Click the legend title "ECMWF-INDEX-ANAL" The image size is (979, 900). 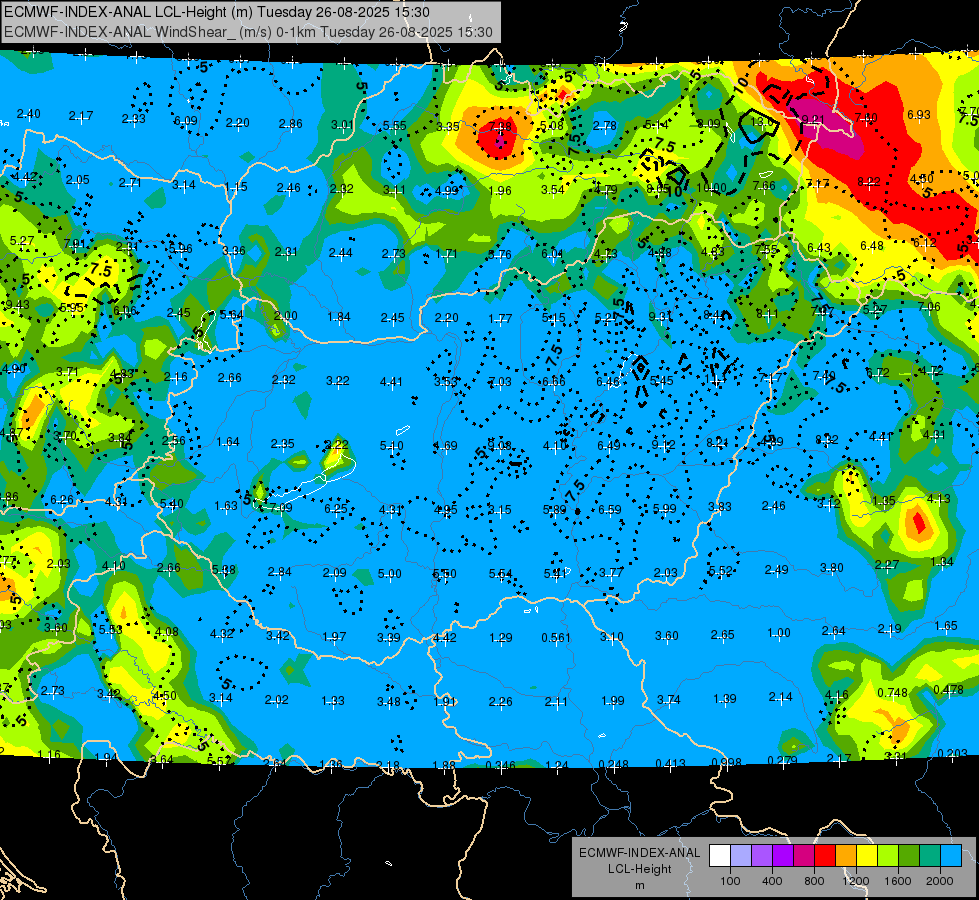click(639, 853)
